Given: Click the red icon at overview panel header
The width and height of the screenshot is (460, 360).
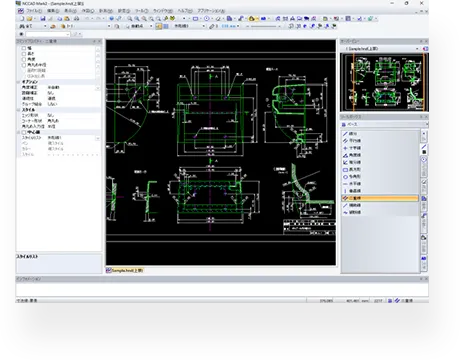Looking at the screenshot, I should tap(425, 49).
